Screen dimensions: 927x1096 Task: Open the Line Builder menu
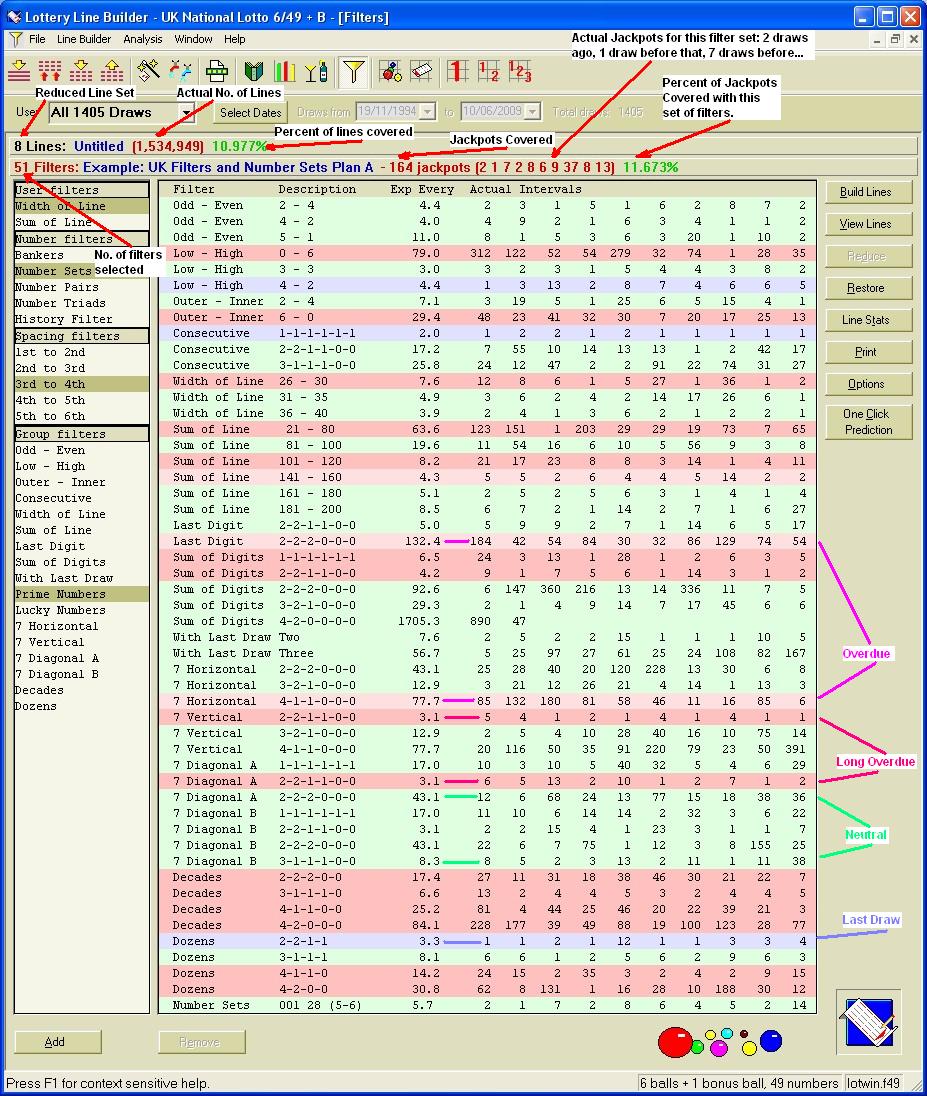click(x=84, y=39)
